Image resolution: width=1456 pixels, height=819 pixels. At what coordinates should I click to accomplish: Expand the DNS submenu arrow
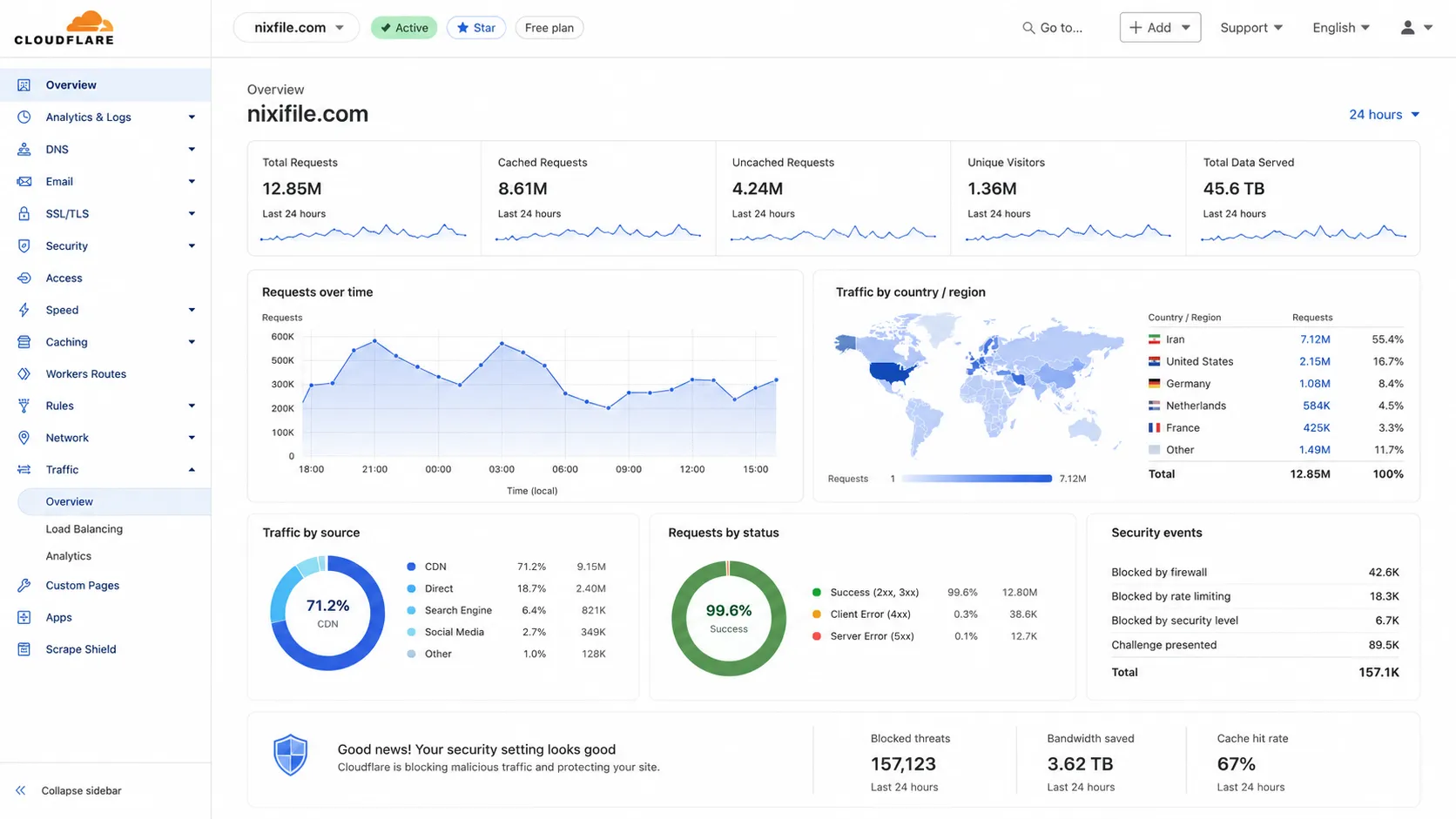(192, 149)
